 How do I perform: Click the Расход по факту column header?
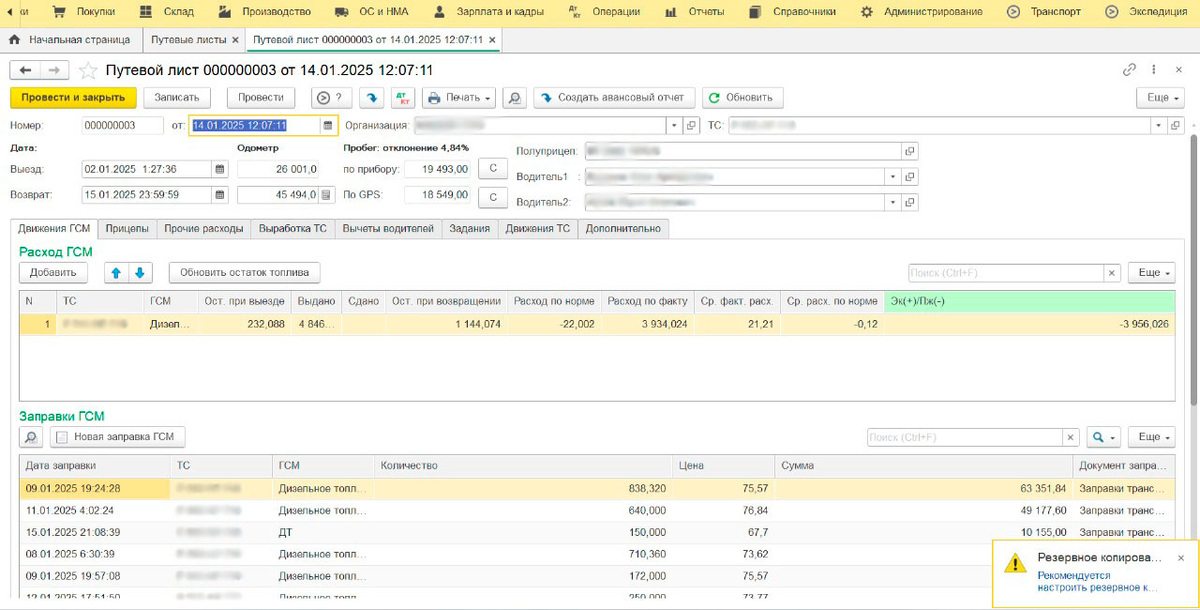click(647, 300)
